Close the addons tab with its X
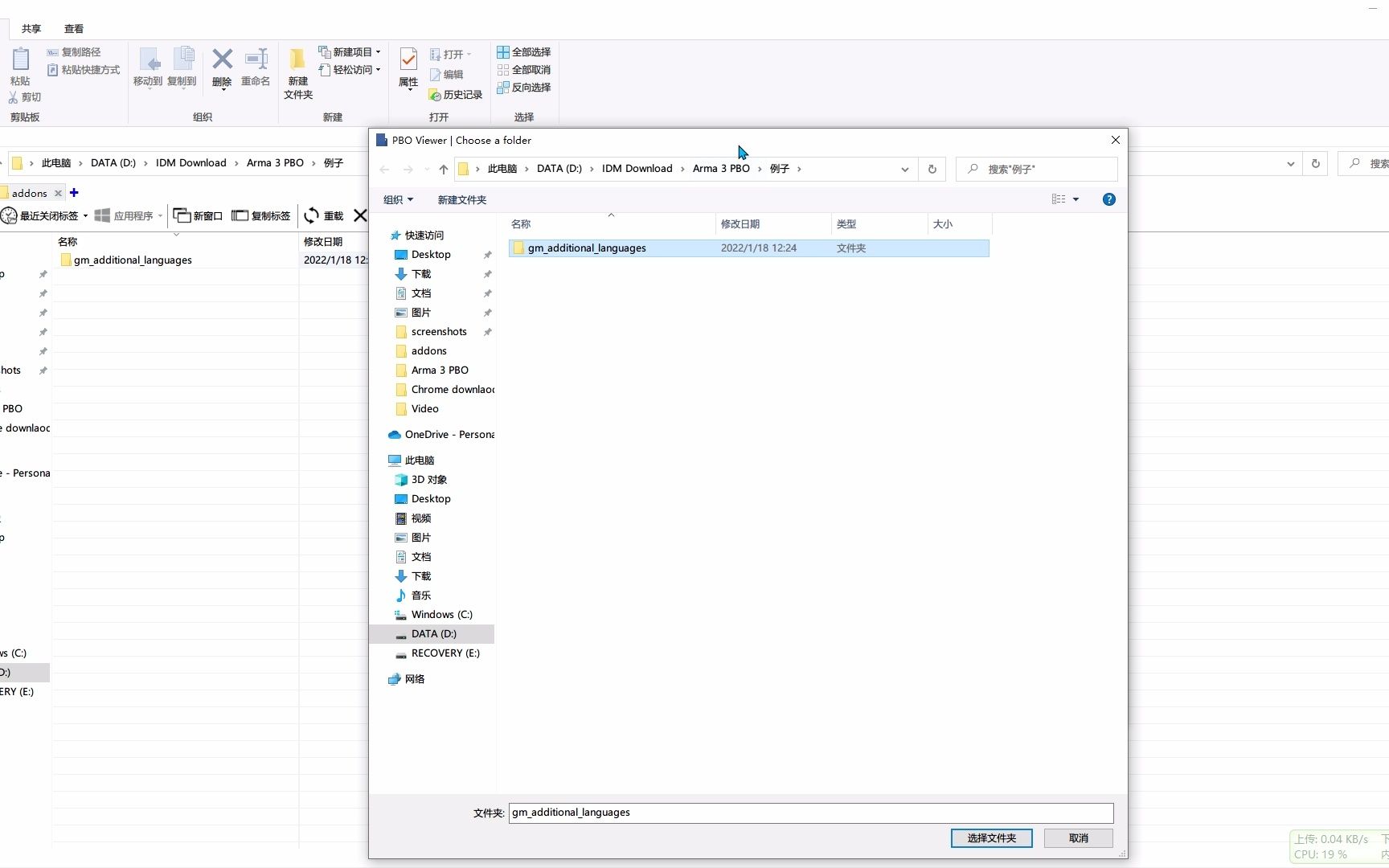 click(58, 194)
